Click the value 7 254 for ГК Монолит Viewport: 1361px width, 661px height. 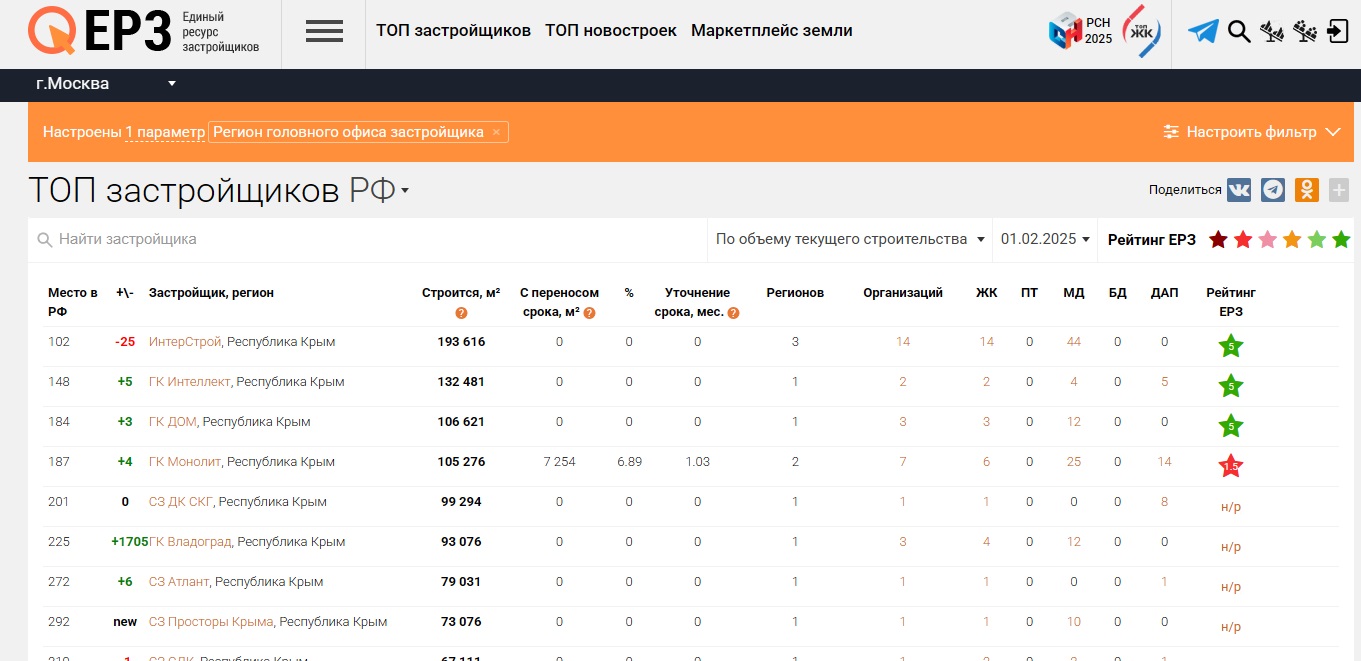[559, 462]
